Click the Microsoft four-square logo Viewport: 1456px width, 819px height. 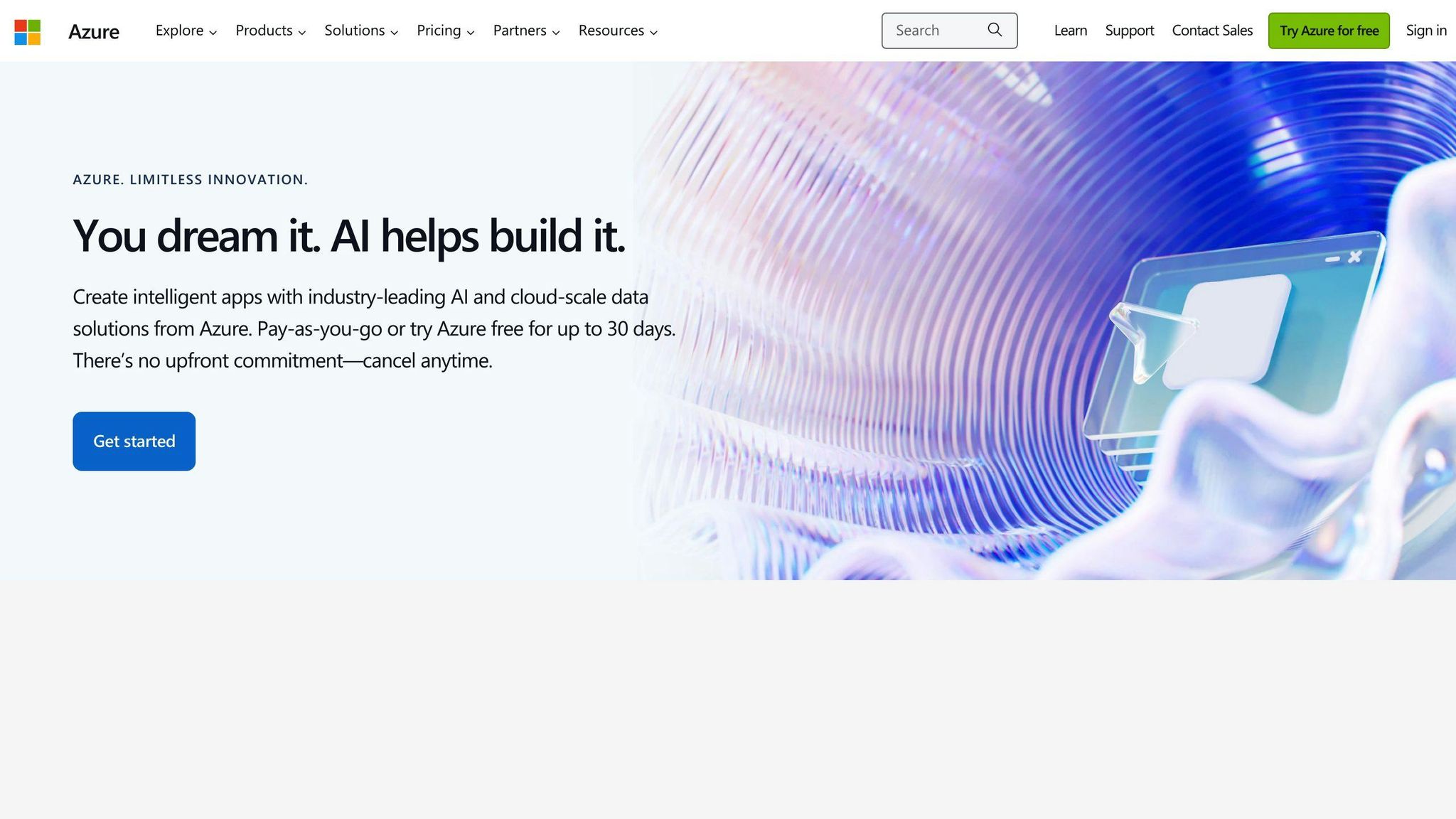tap(27, 32)
